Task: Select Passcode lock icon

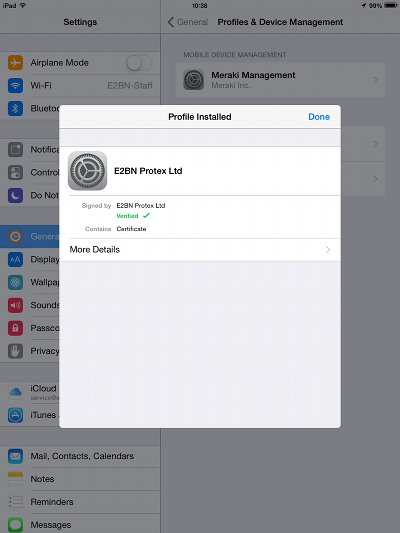Action: [15, 328]
